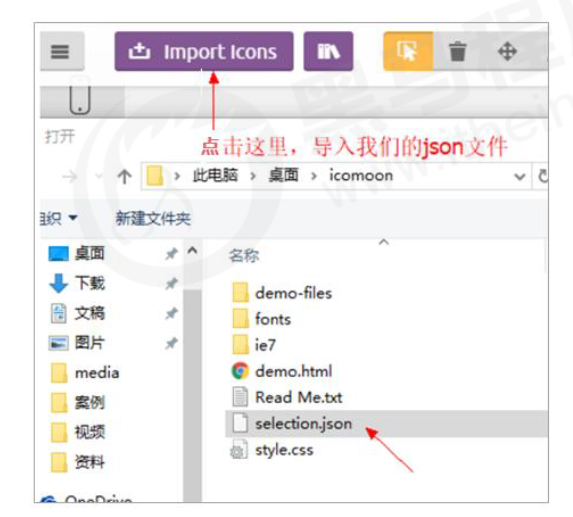Go up one folder level

(124, 177)
